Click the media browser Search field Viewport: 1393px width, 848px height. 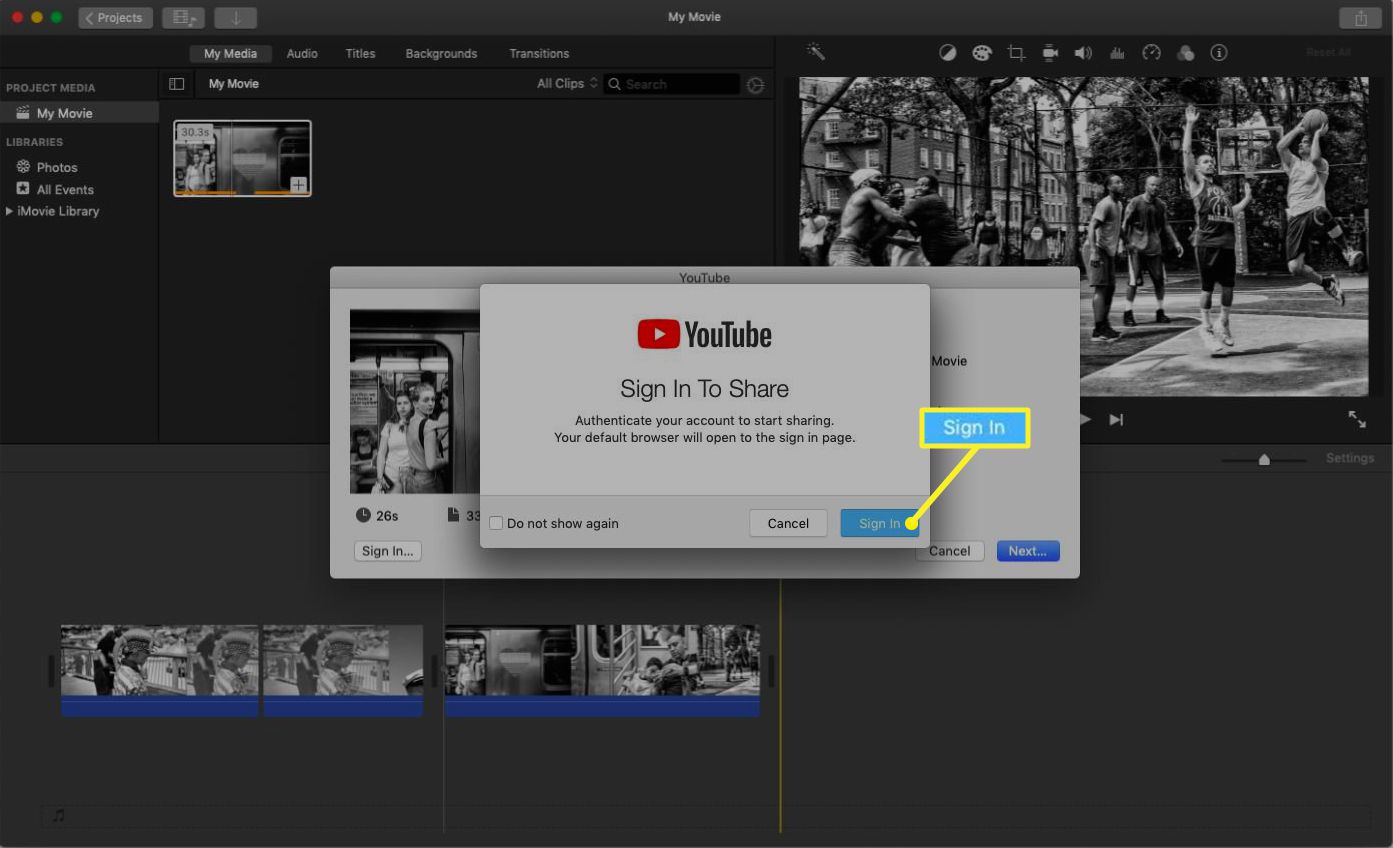point(671,84)
